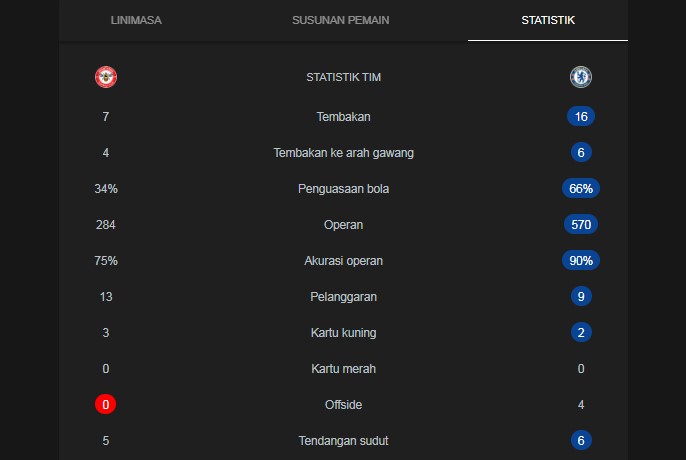
Task: Click the blue 90% pass accuracy badge
Action: [581, 260]
